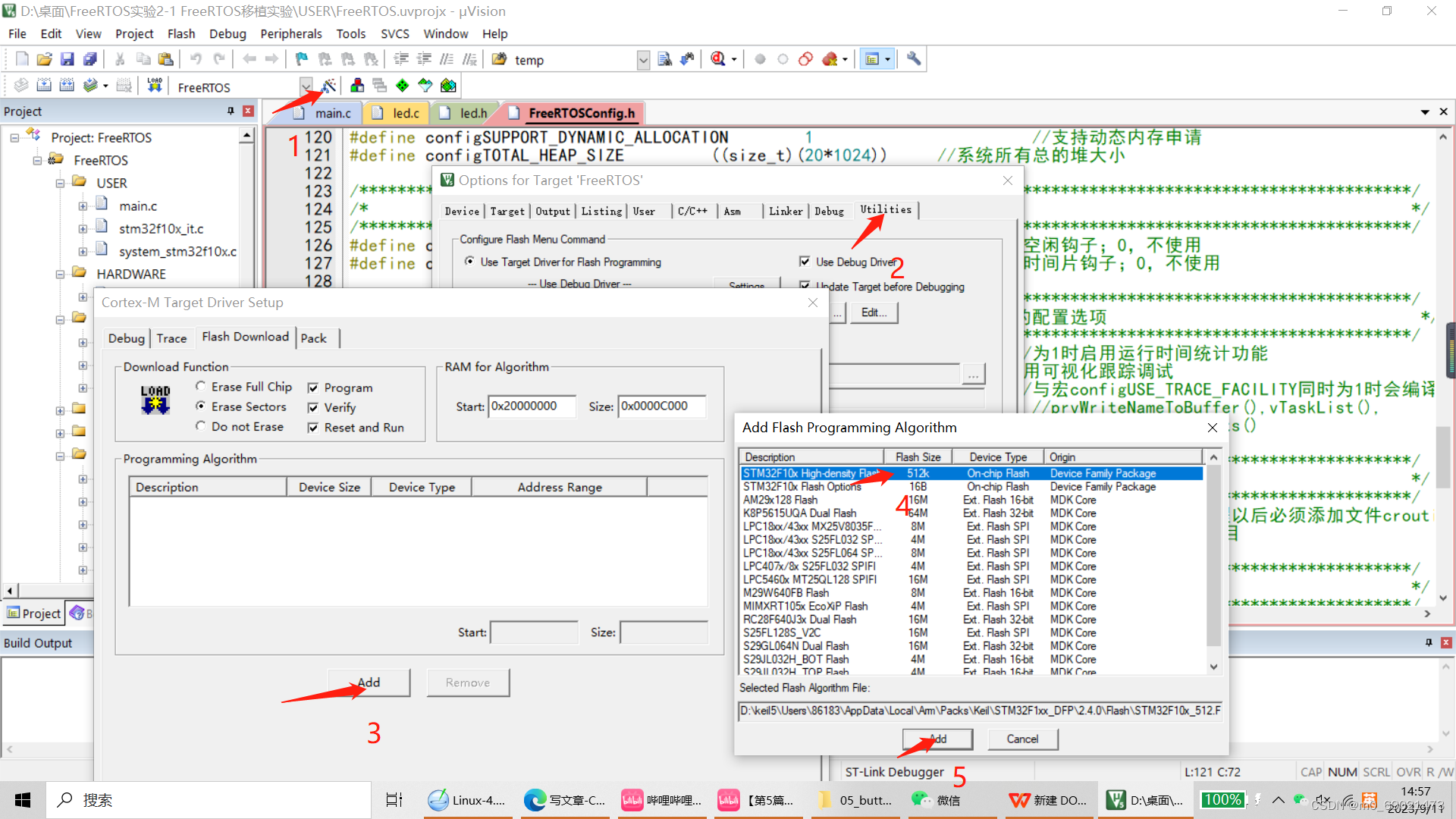
Task: Click the Pack Installer icon
Action: pos(448,86)
